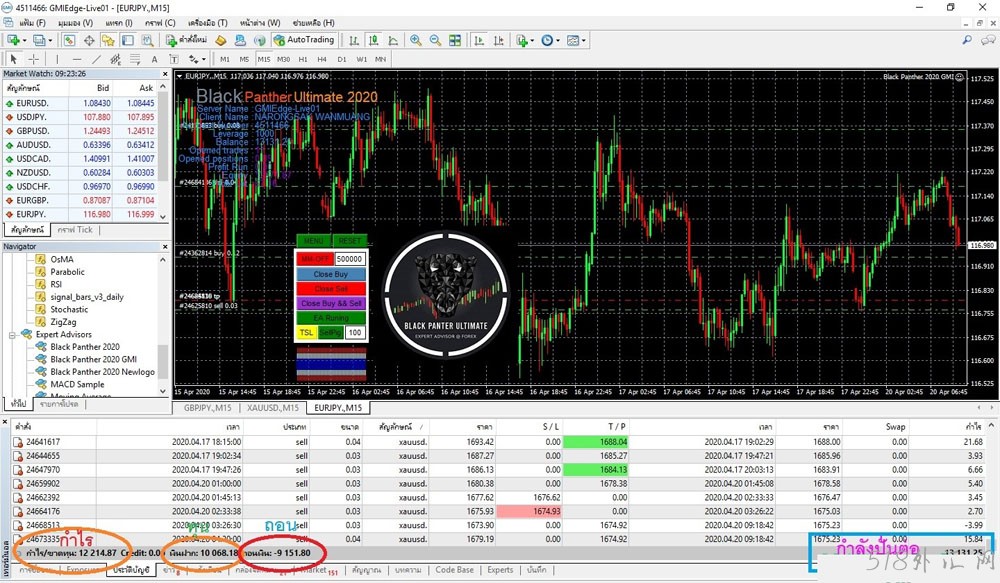Click the 500000 input field

point(349,258)
